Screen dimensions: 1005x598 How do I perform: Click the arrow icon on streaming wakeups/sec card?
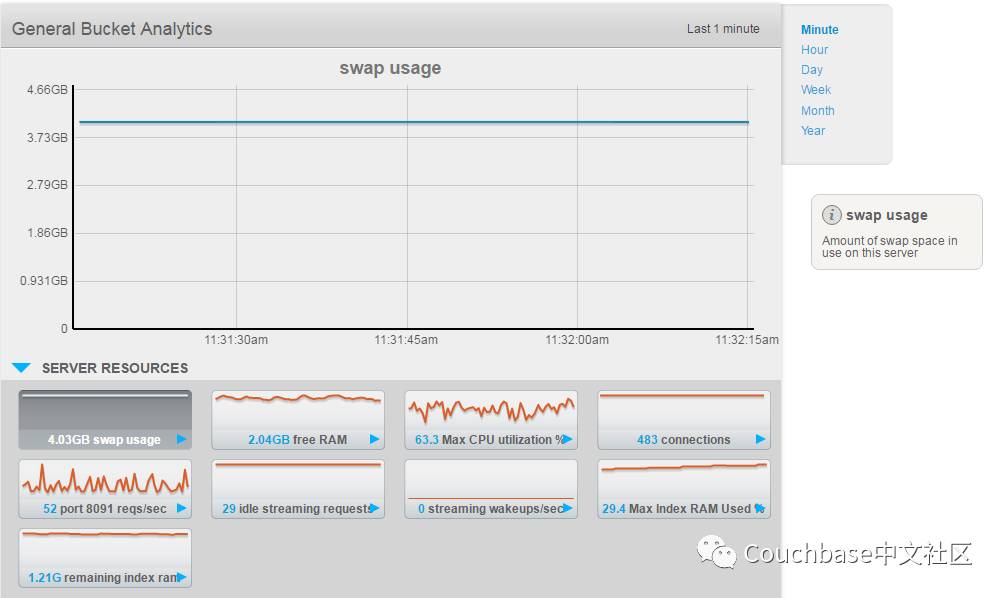(x=567, y=508)
